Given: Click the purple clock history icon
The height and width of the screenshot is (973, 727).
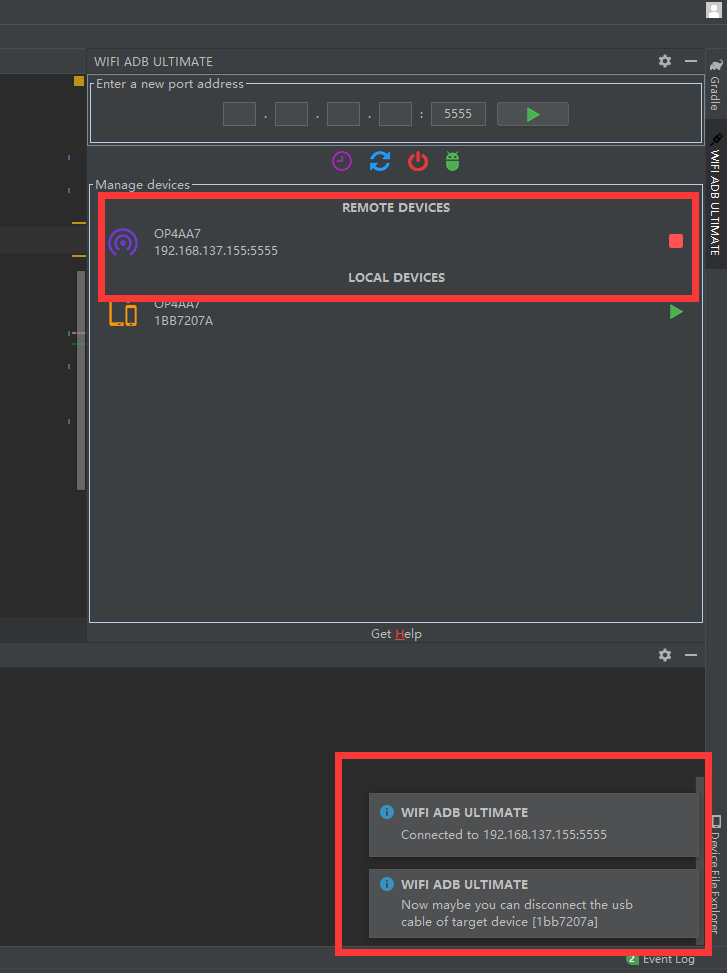Looking at the screenshot, I should tap(342, 161).
